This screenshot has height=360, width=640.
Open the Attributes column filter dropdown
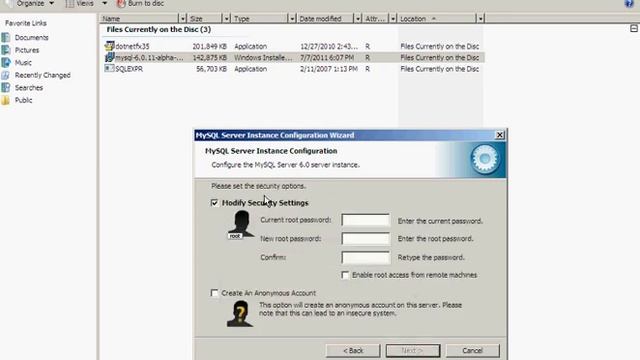coord(393,19)
